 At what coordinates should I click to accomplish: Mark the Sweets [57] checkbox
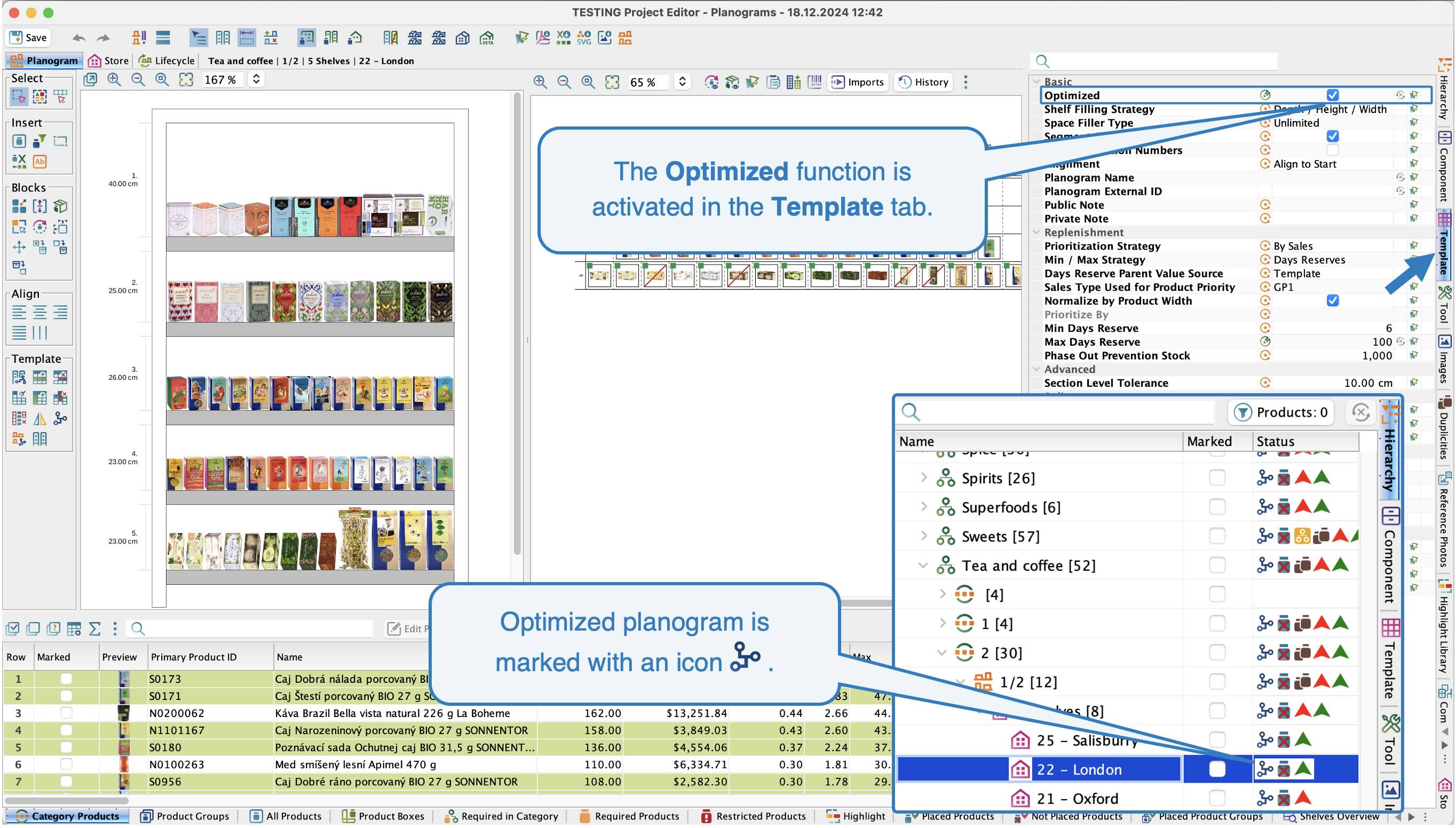pos(1217,536)
